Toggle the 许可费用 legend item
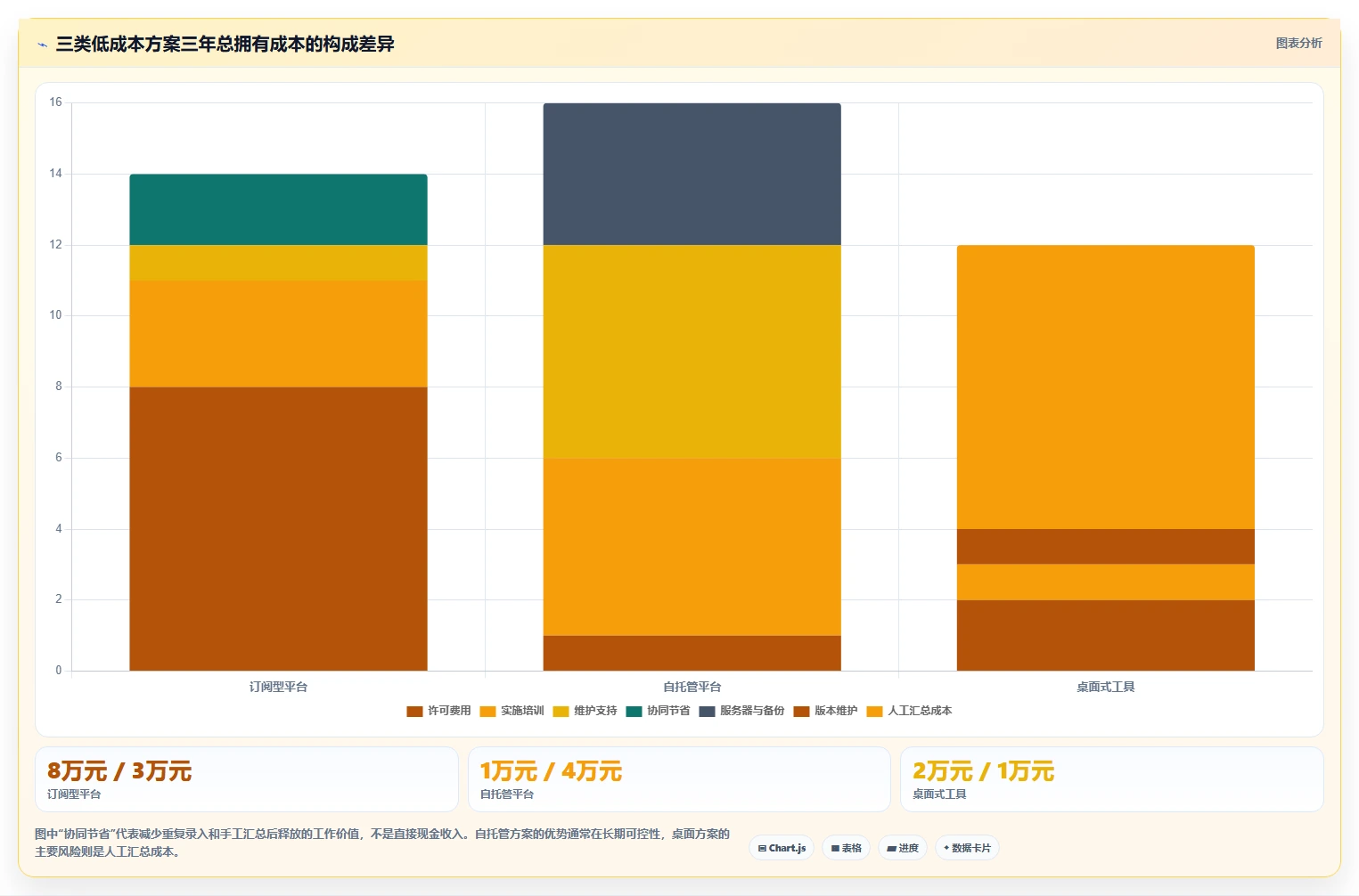The image size is (1359, 896). pyautogui.click(x=438, y=711)
